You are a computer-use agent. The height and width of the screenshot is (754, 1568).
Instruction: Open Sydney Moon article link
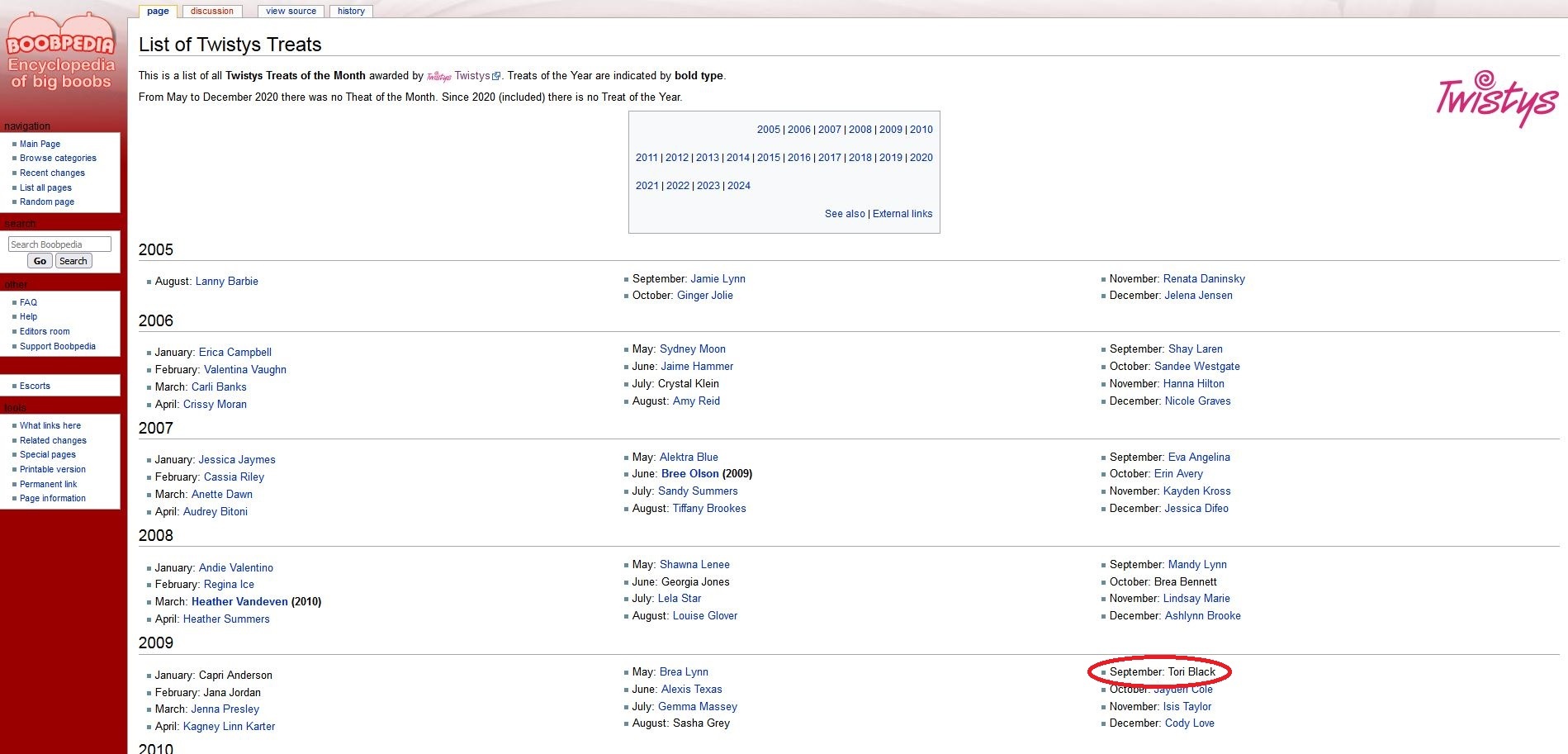[693, 349]
